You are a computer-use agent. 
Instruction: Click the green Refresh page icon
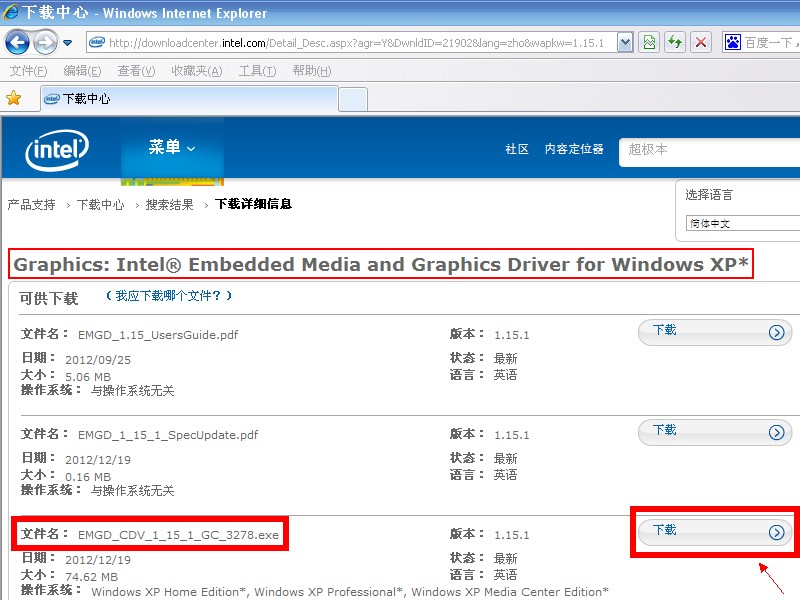tap(676, 42)
